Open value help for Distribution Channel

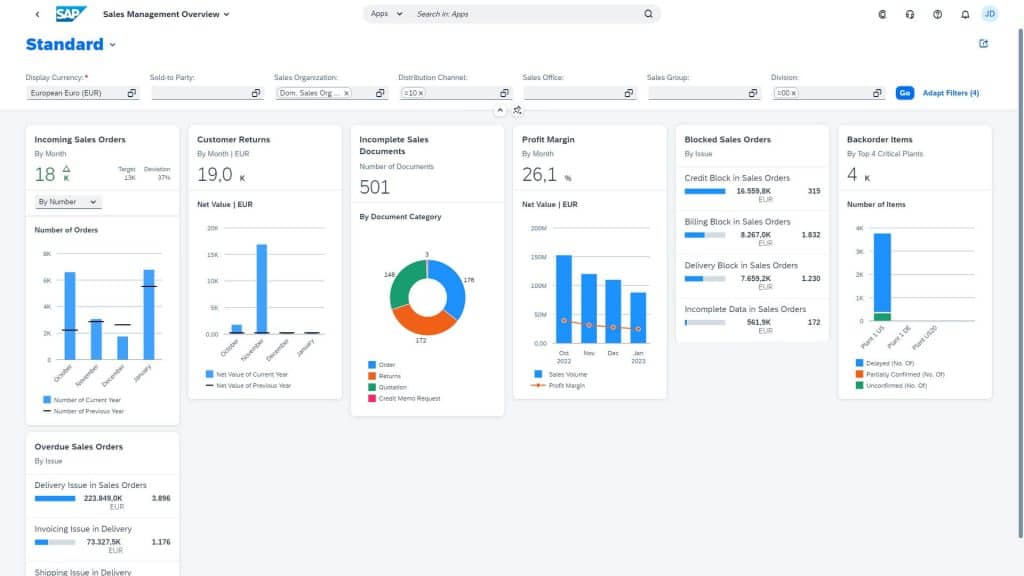(504, 93)
